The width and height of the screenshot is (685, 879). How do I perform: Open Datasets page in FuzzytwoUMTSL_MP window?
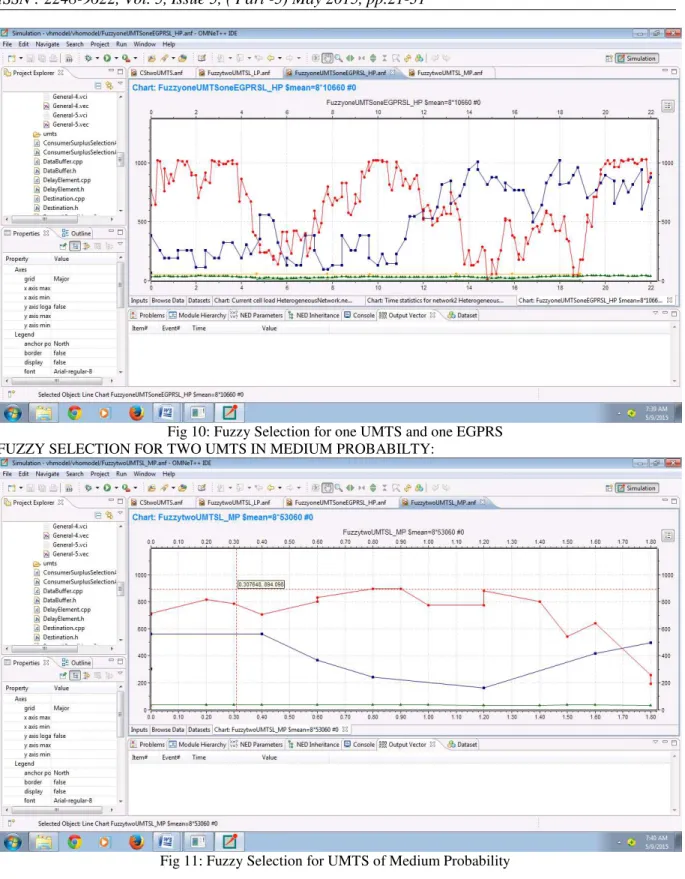coord(198,730)
